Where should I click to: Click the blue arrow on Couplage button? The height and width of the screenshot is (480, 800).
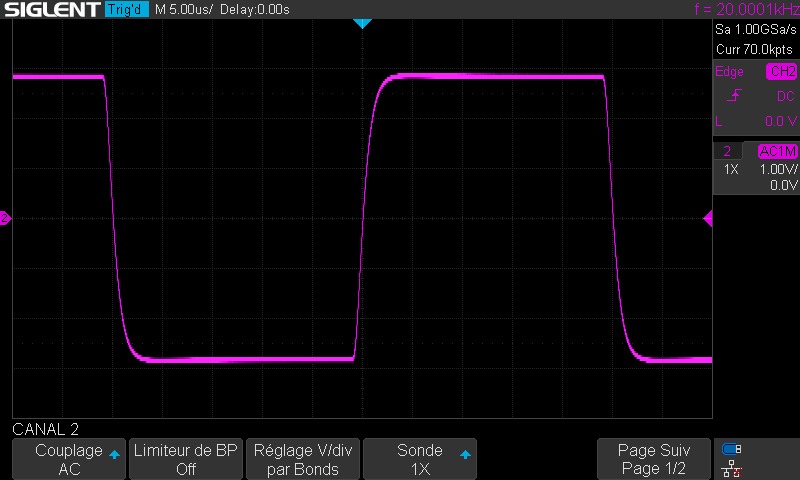click(x=115, y=454)
